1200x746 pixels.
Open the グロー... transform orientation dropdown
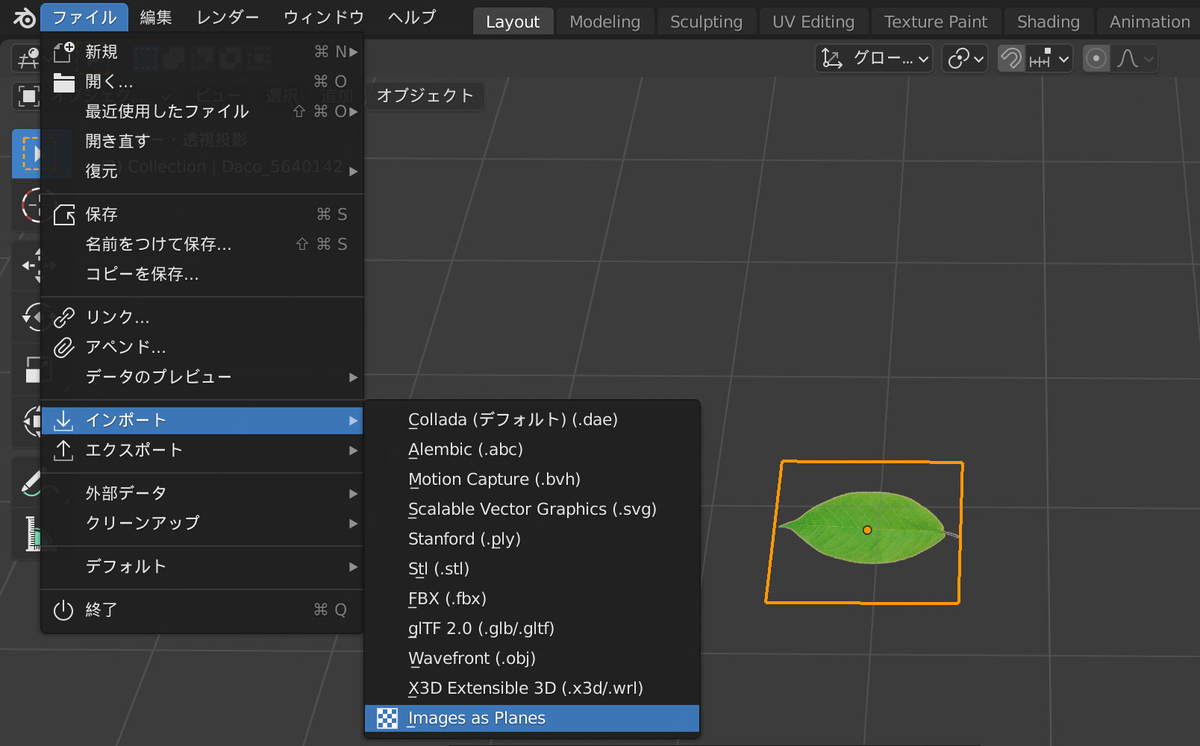coord(875,59)
